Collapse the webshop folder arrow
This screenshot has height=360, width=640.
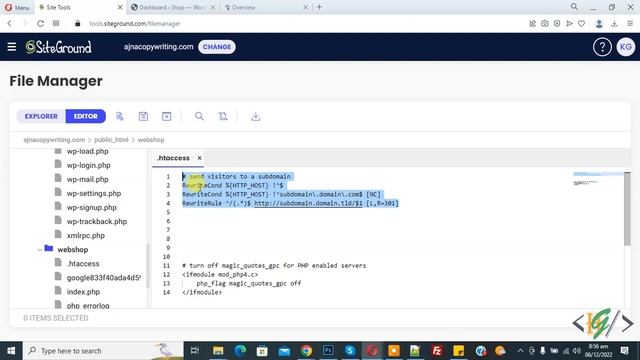pos(39,249)
